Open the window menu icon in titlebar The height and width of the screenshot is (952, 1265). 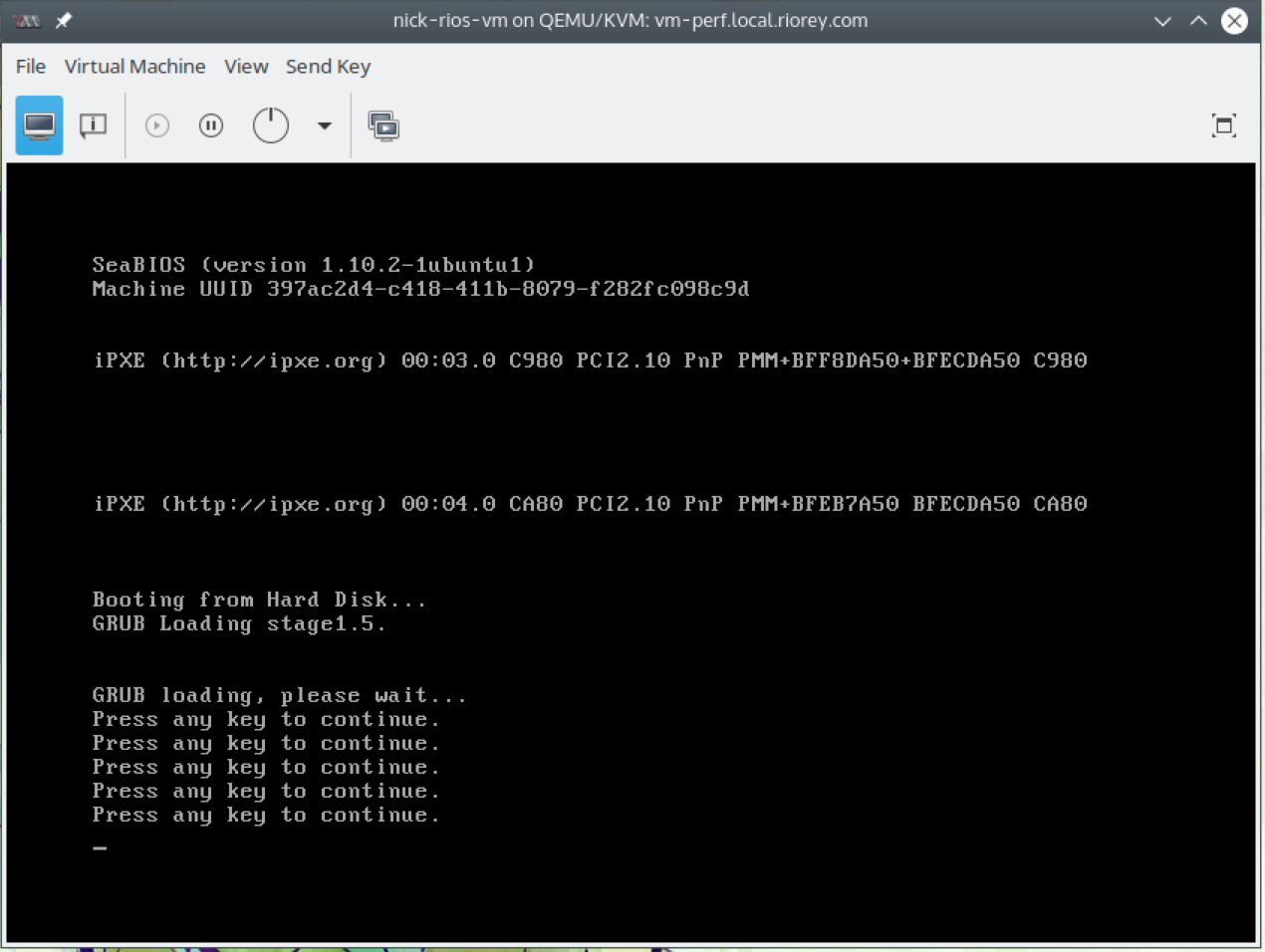[x=27, y=20]
